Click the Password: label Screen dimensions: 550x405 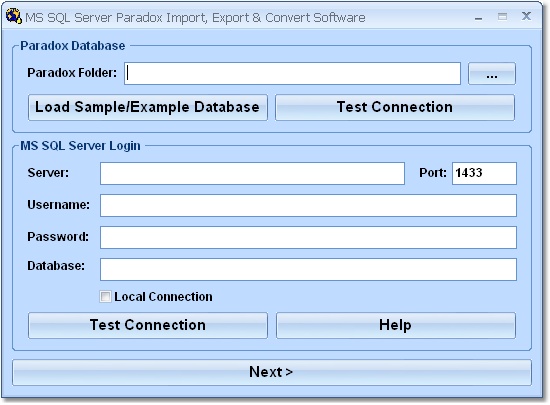(58, 237)
